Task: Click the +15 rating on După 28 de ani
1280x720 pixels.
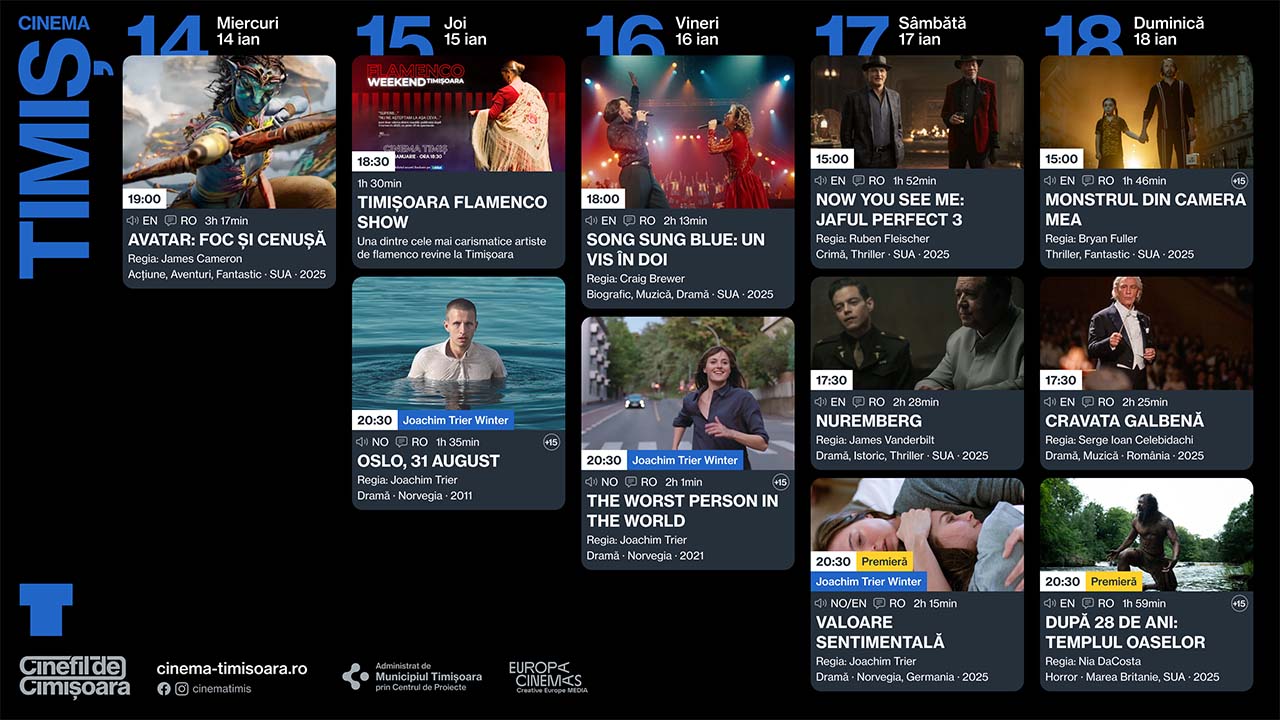Action: click(x=1239, y=603)
